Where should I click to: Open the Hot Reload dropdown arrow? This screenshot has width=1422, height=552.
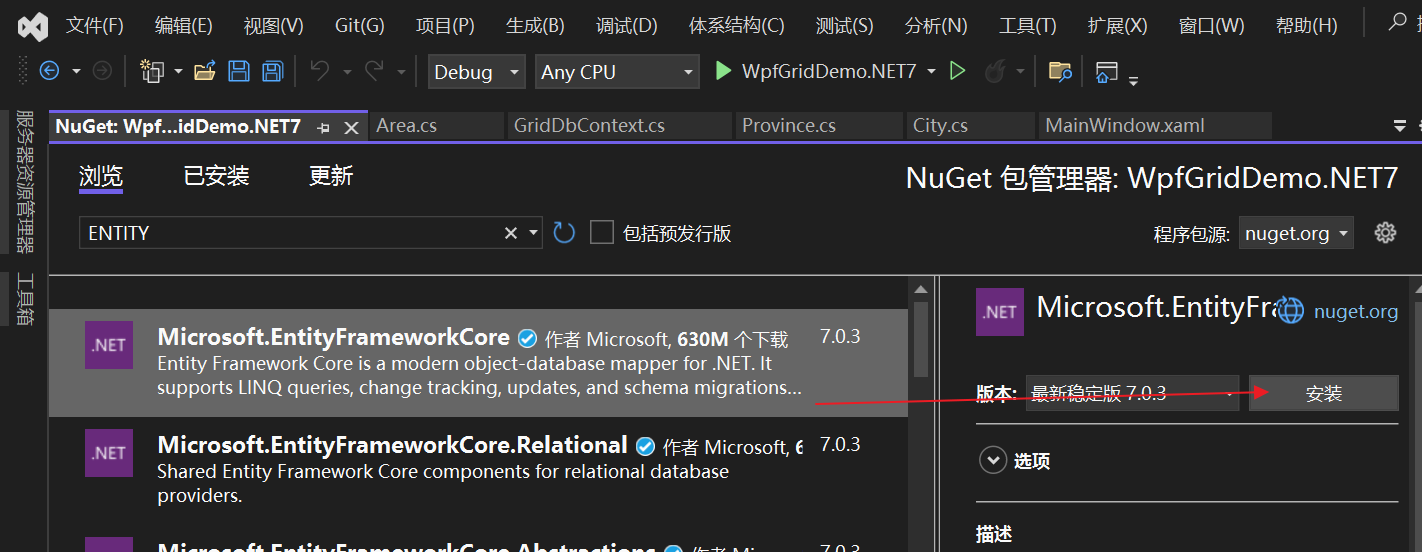(1020, 71)
